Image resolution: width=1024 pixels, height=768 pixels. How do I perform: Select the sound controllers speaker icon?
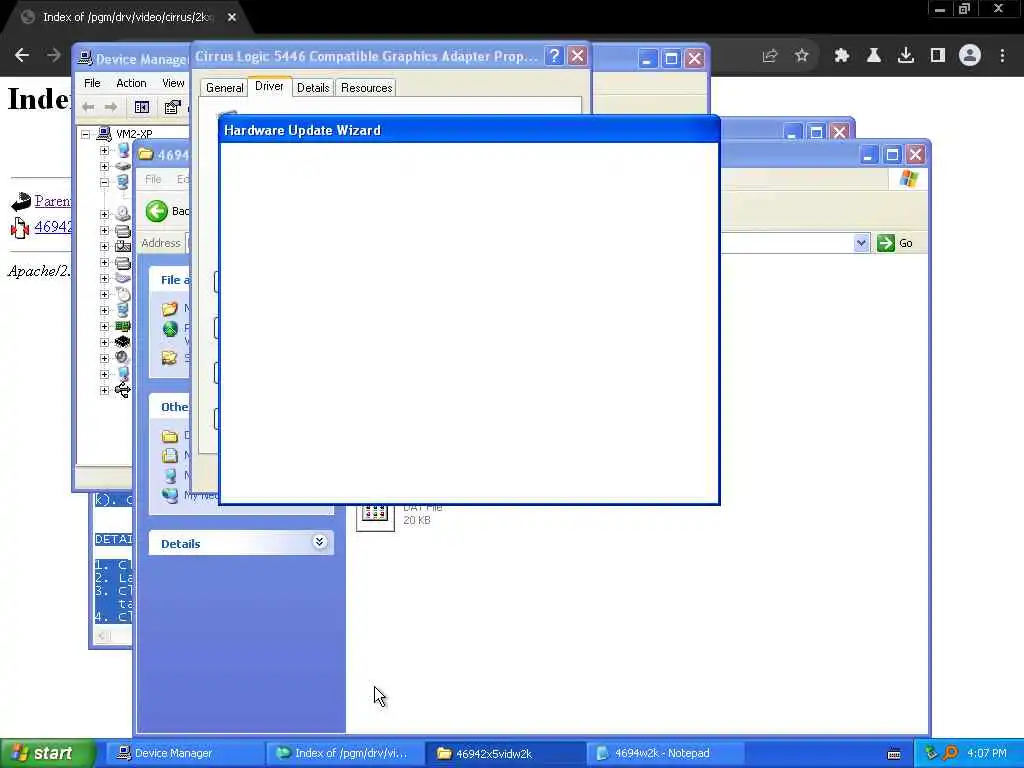tap(123, 358)
